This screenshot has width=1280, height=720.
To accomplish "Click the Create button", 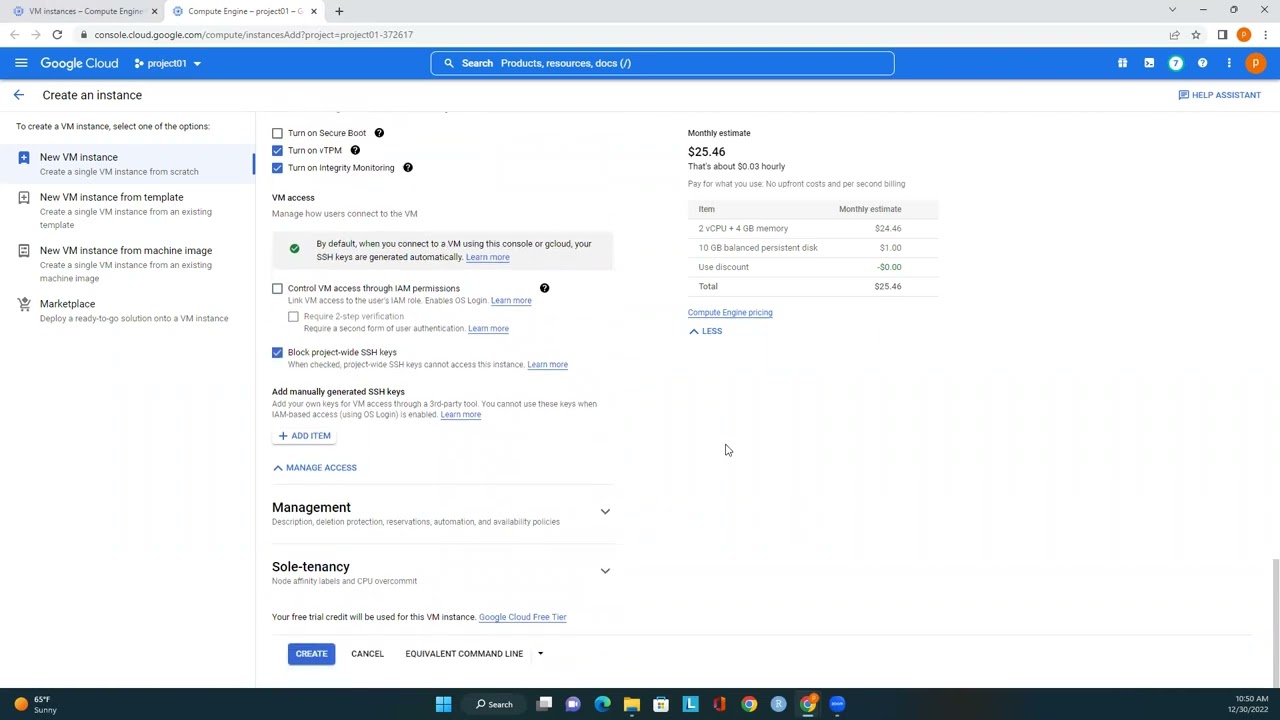I will tap(311, 654).
